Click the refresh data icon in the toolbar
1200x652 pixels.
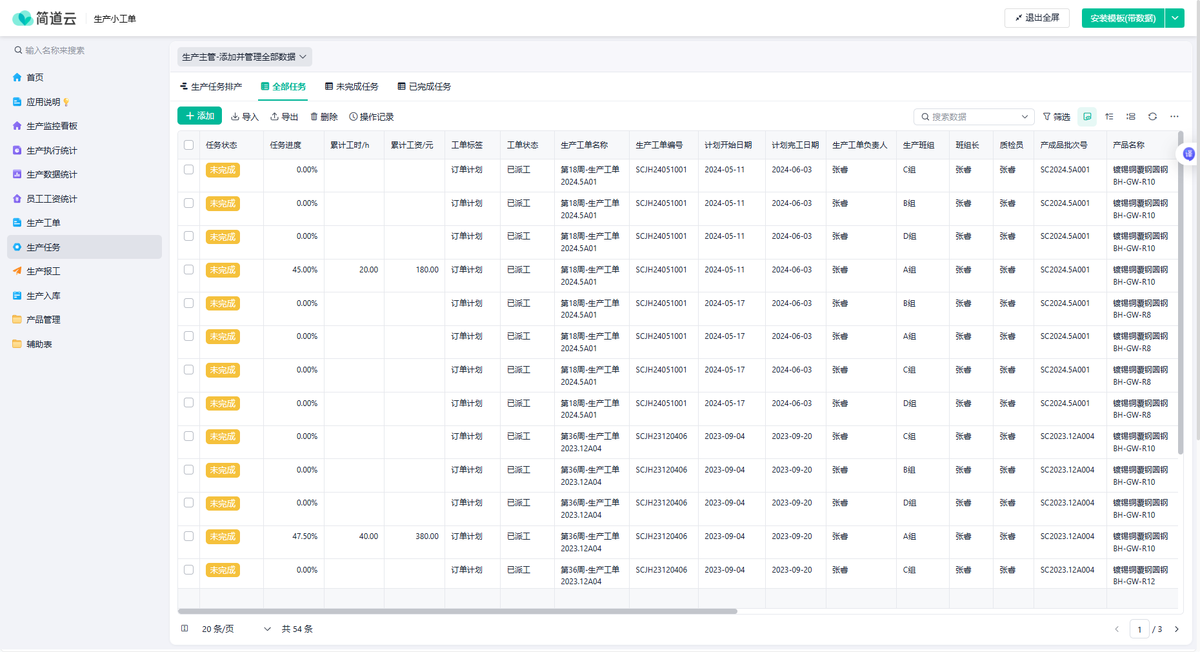[1153, 117]
